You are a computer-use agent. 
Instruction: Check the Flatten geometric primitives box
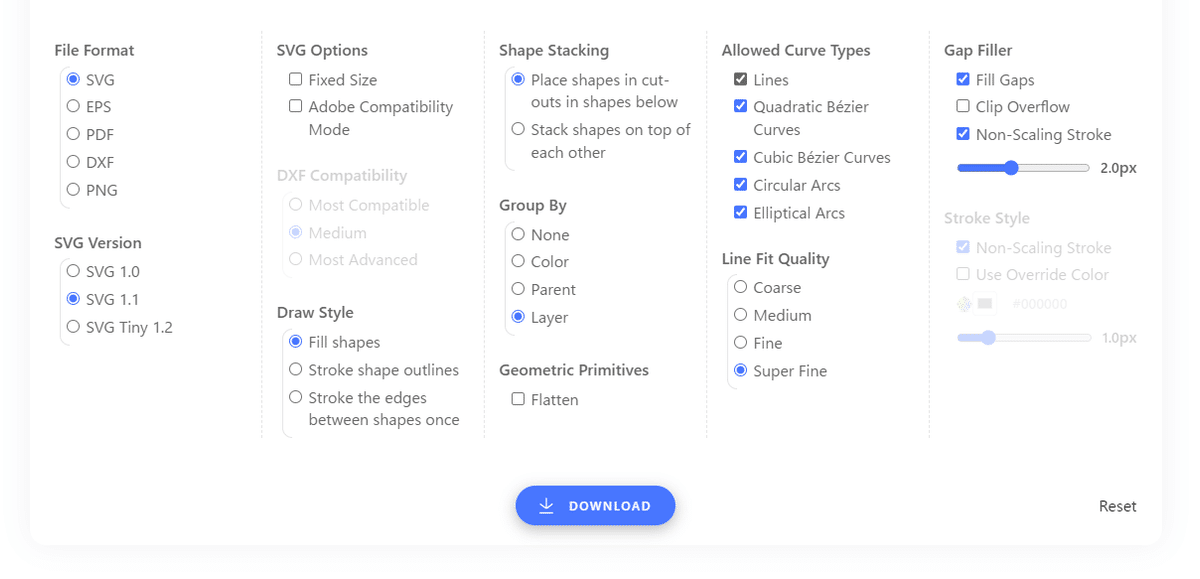click(x=518, y=400)
